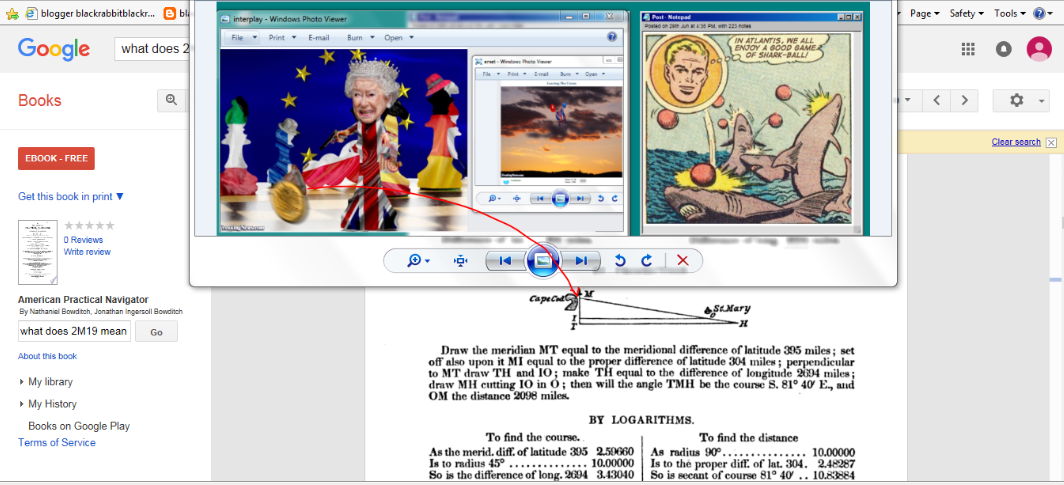The width and height of the screenshot is (1064, 485).
Task: Open the Google account avatar menu
Action: [x=1039, y=49]
